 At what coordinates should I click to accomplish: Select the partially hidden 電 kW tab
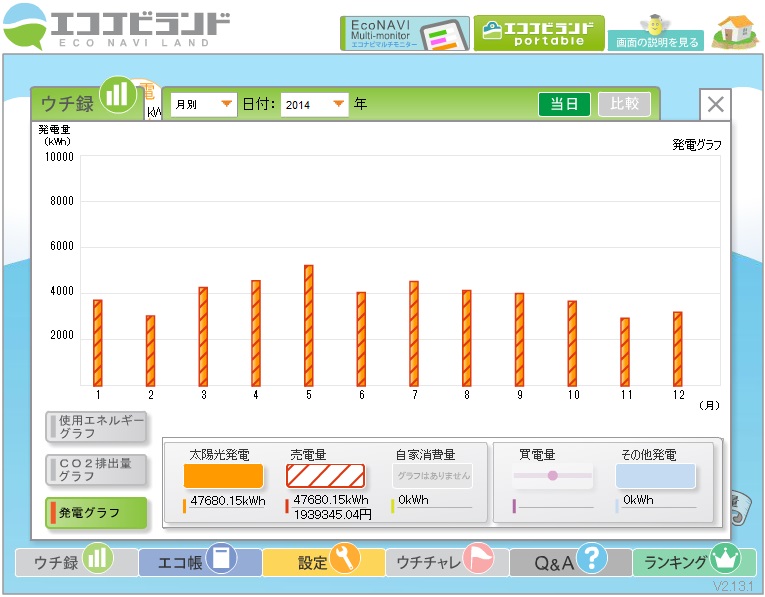(152, 100)
